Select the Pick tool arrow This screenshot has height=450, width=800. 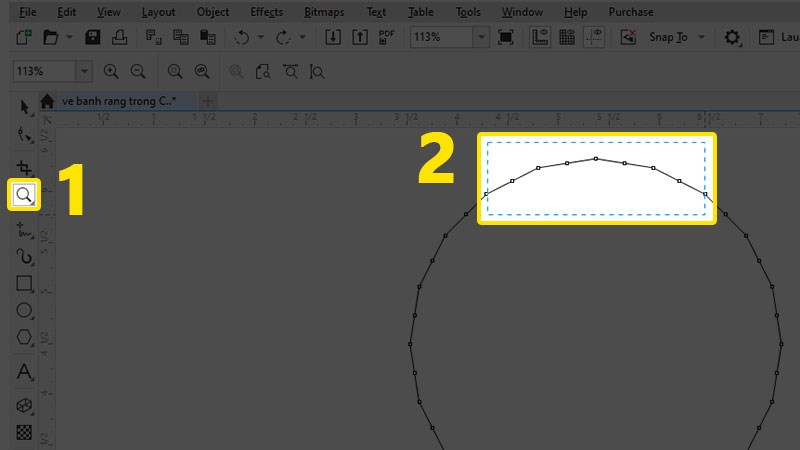pos(24,107)
